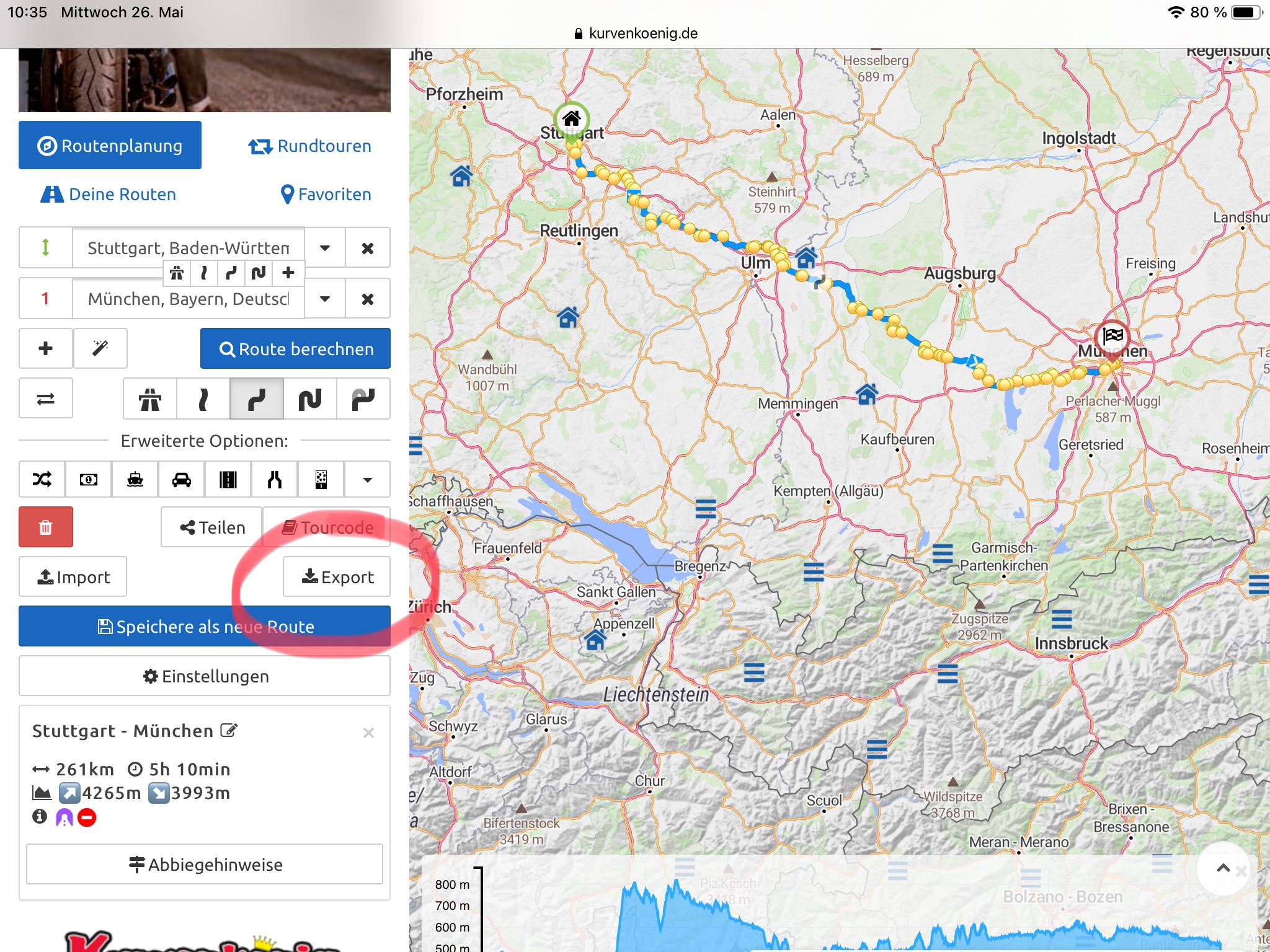Expand dropdown next to München field
The height and width of the screenshot is (952, 1270).
325,299
